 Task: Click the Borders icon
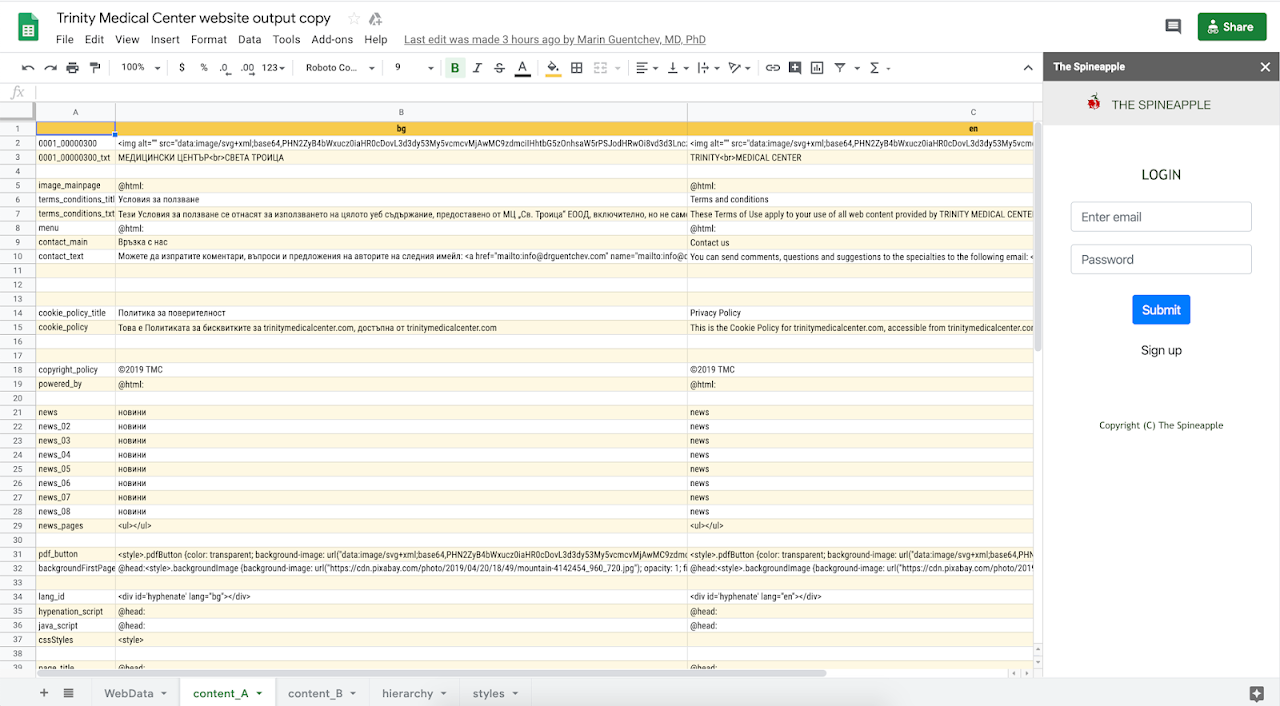tap(577, 68)
